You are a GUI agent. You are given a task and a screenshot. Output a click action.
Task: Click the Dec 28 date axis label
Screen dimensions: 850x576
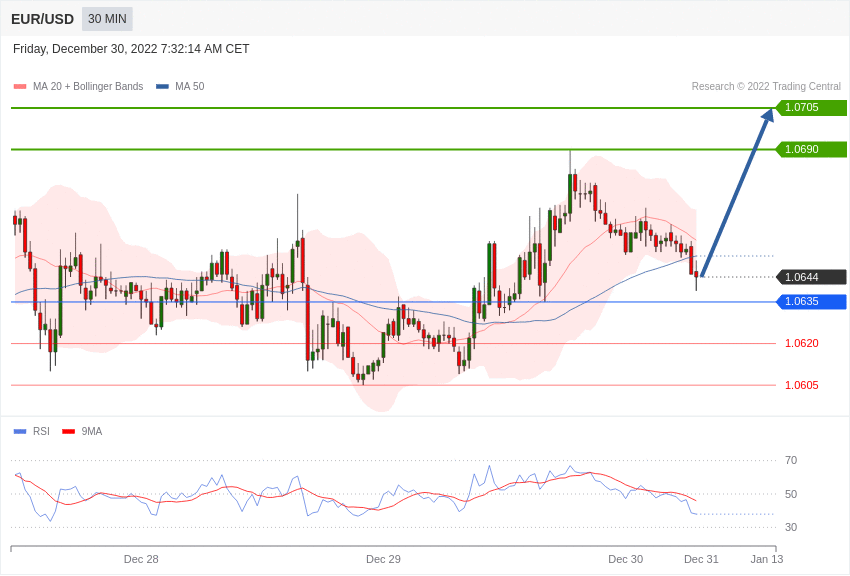tap(141, 559)
